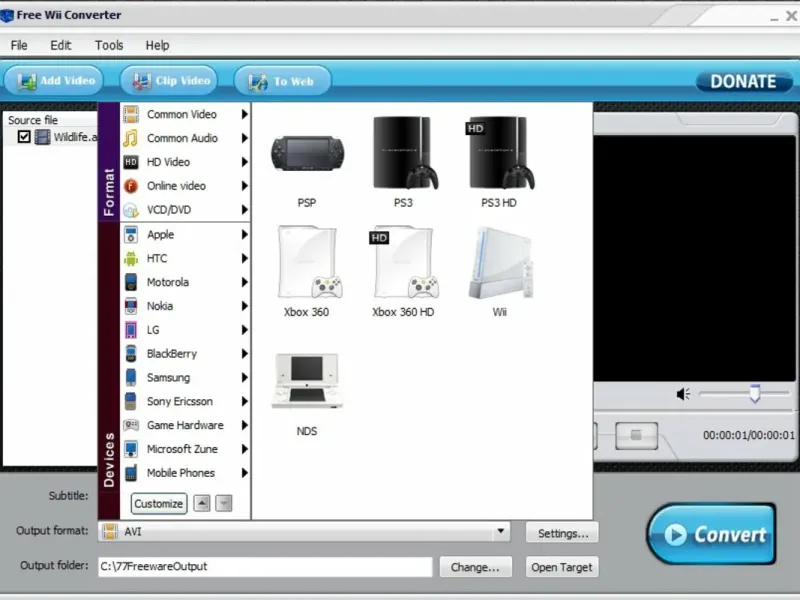
Task: Pick the NDS handheld preset
Action: pyautogui.click(x=307, y=394)
